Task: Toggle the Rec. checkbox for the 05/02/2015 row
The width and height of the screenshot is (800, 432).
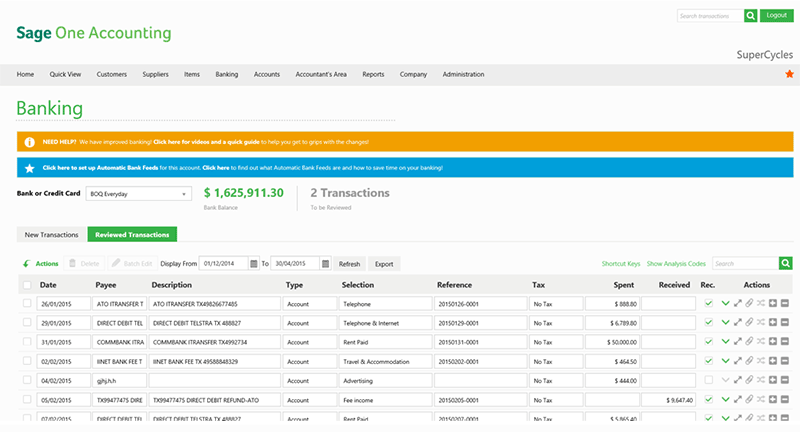Action: [x=708, y=400]
